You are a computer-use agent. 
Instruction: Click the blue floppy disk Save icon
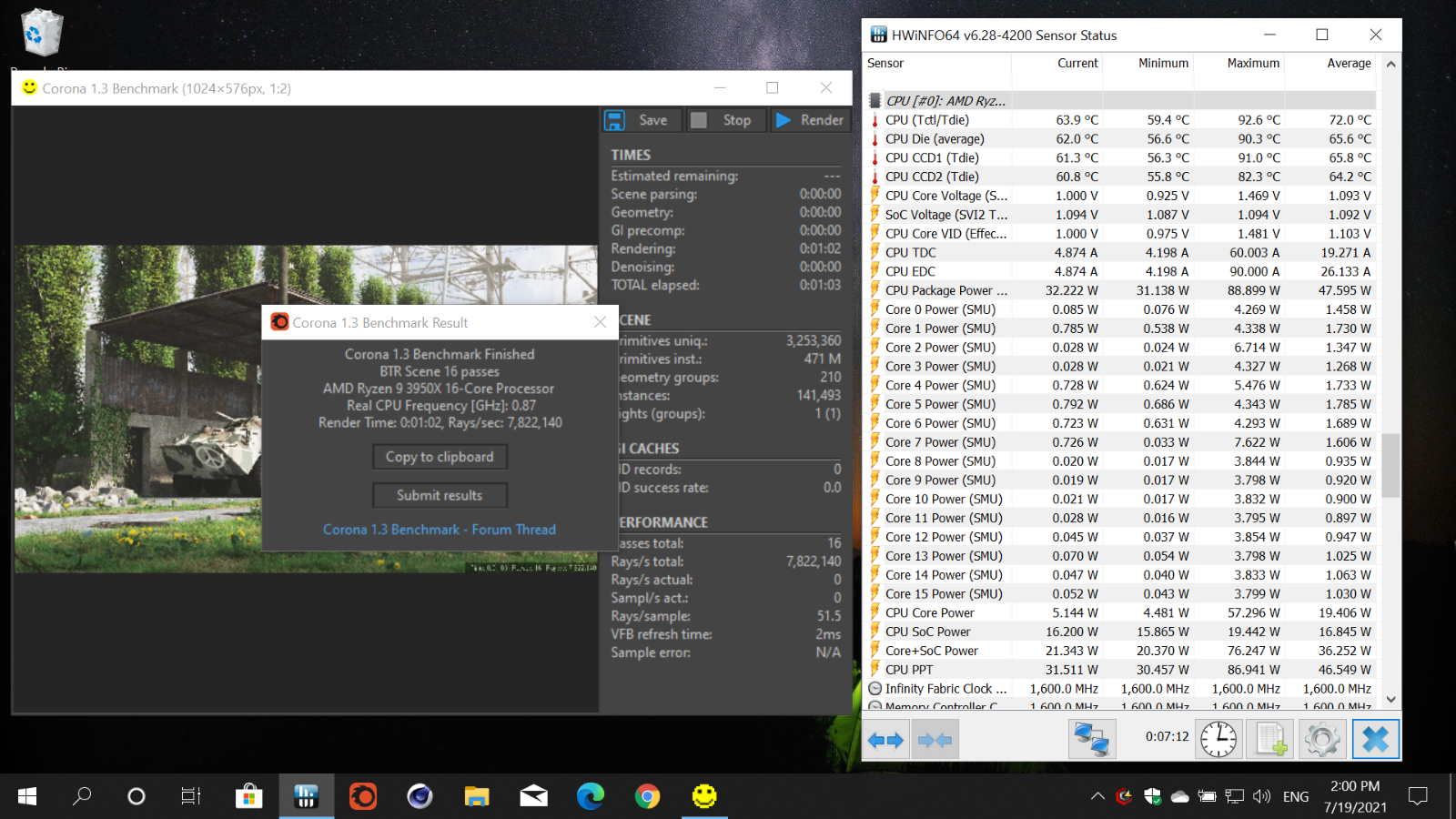615,120
